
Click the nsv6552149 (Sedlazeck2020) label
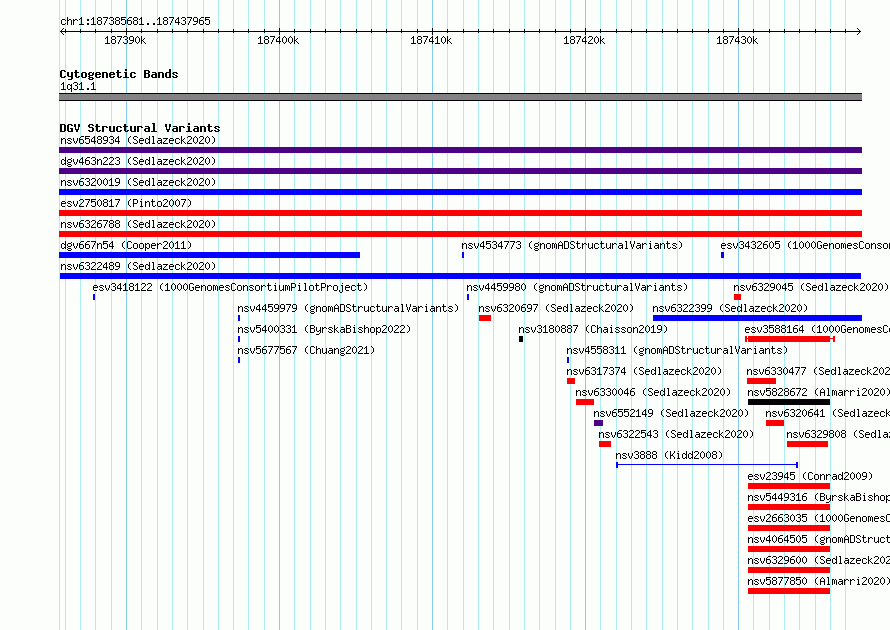tap(671, 413)
